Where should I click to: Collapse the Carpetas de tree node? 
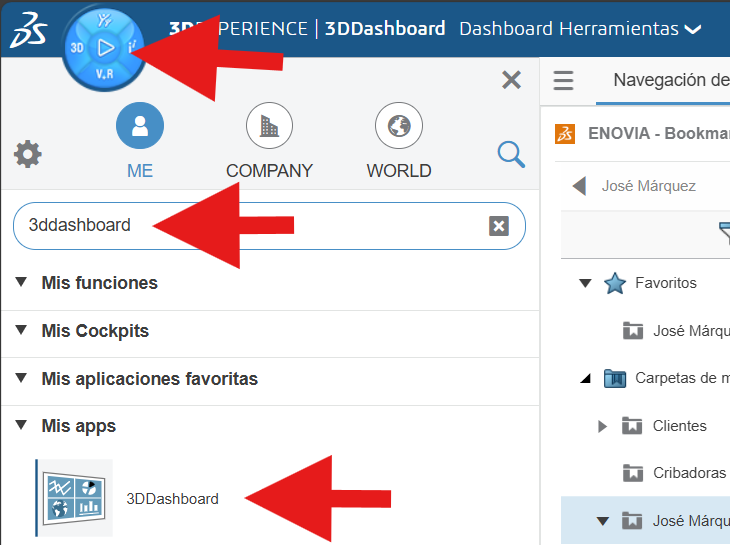coord(585,378)
